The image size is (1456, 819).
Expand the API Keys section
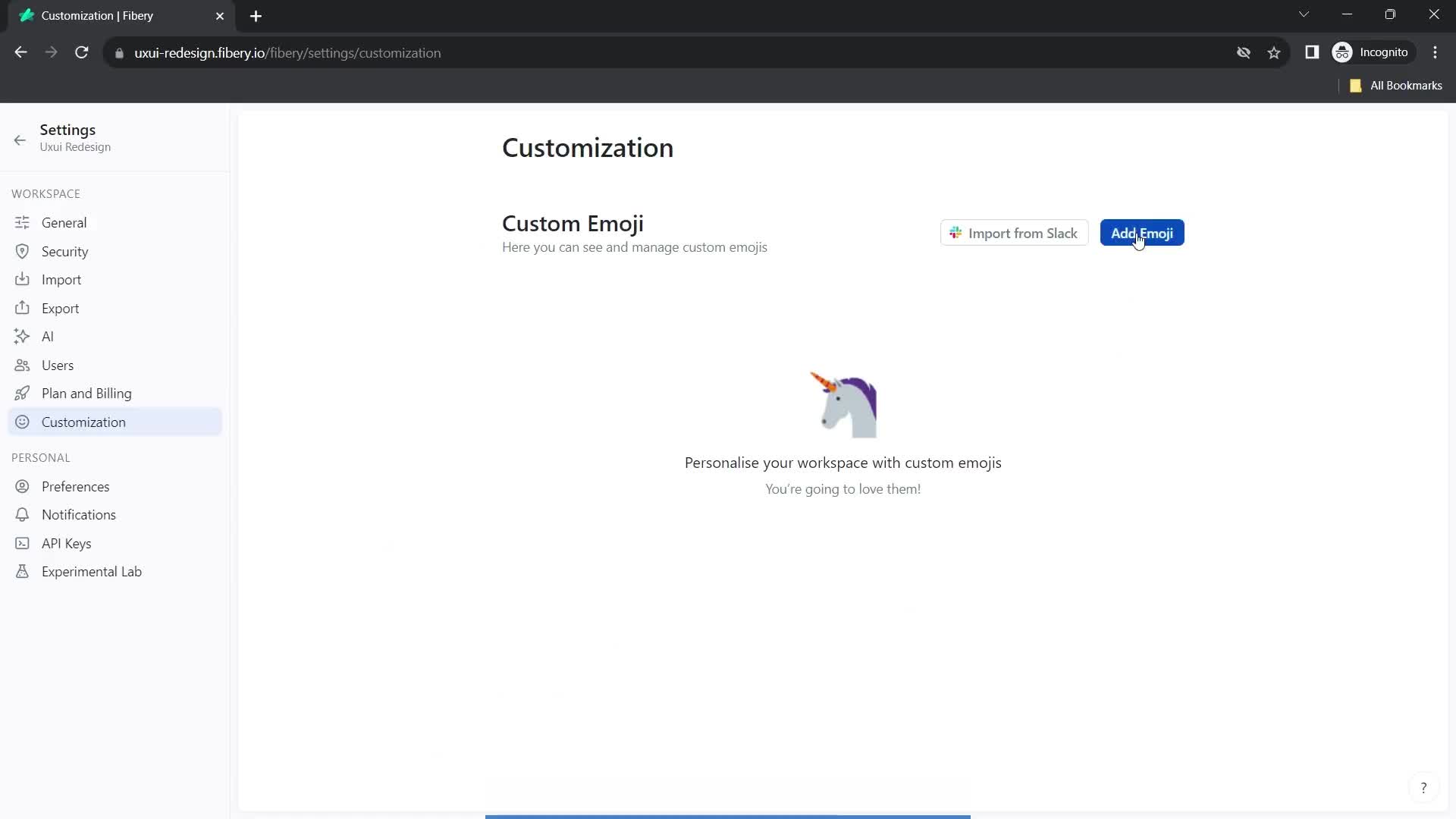(x=66, y=543)
